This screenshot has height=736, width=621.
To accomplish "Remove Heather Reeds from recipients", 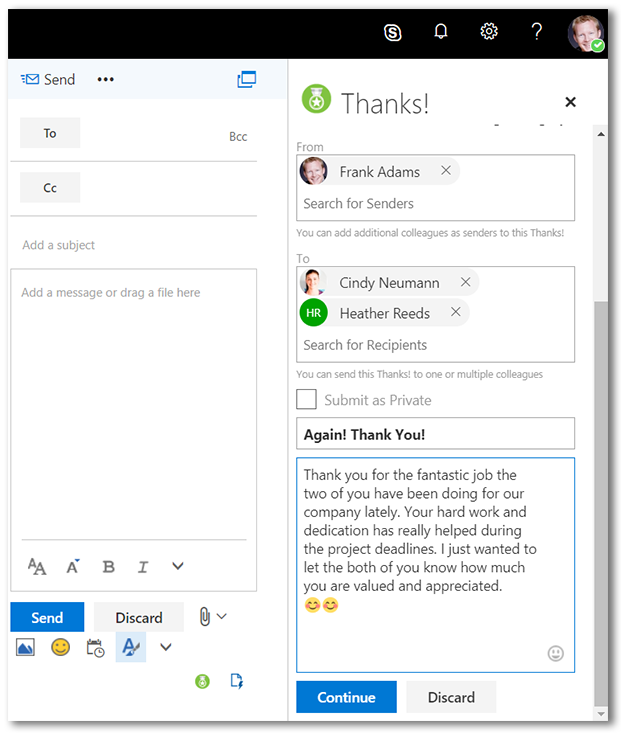I will [x=455, y=312].
